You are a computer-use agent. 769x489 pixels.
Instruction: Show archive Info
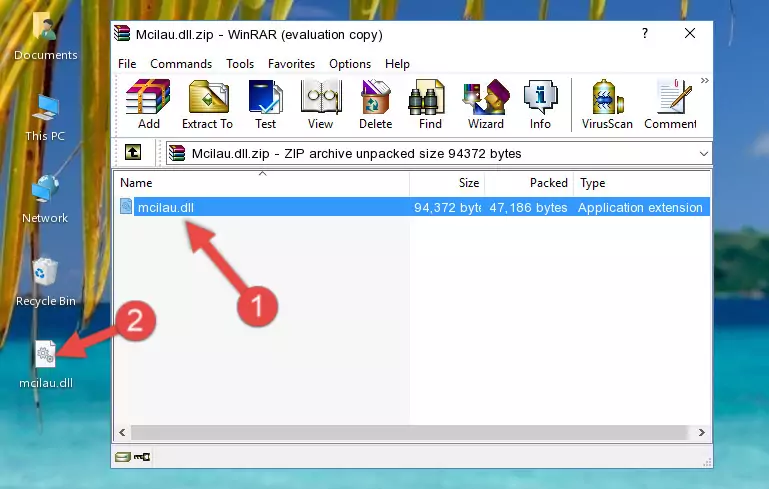click(x=540, y=104)
